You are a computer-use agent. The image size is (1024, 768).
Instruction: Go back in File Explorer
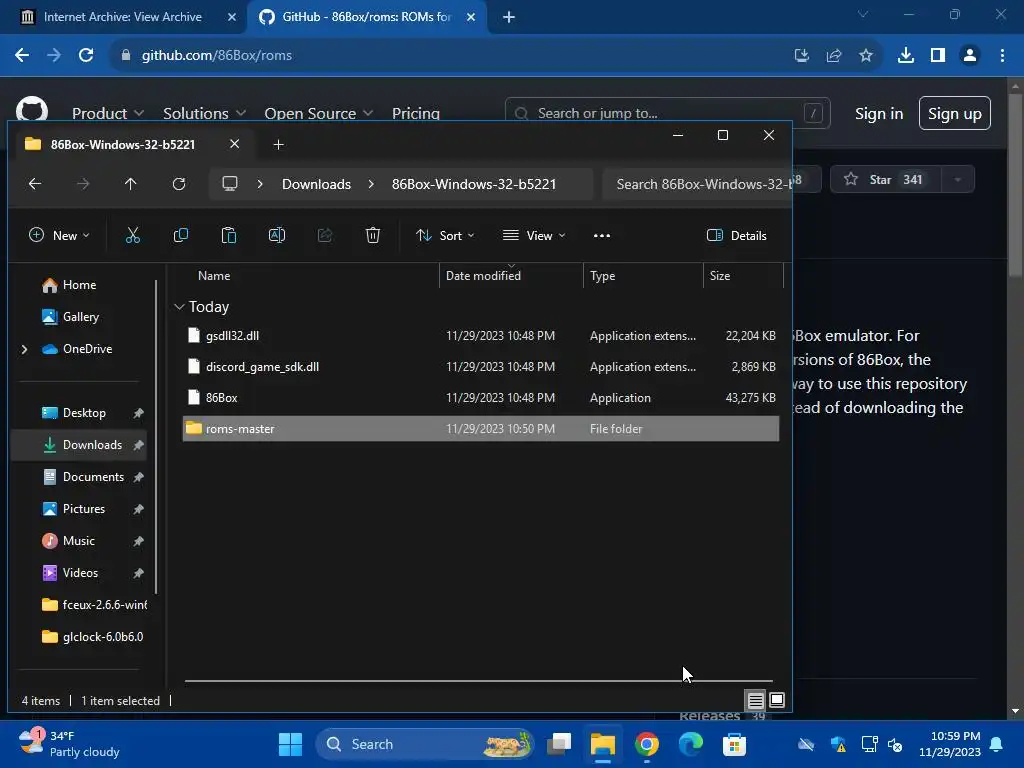click(x=35, y=184)
